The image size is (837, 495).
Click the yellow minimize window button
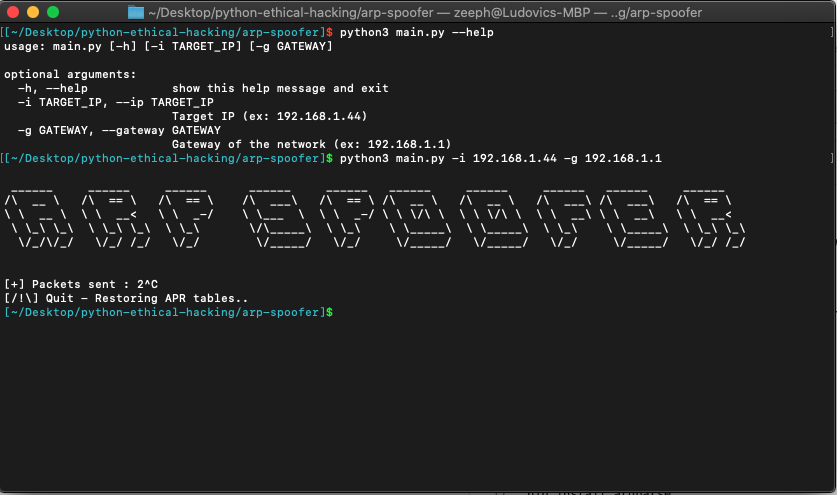33,12
